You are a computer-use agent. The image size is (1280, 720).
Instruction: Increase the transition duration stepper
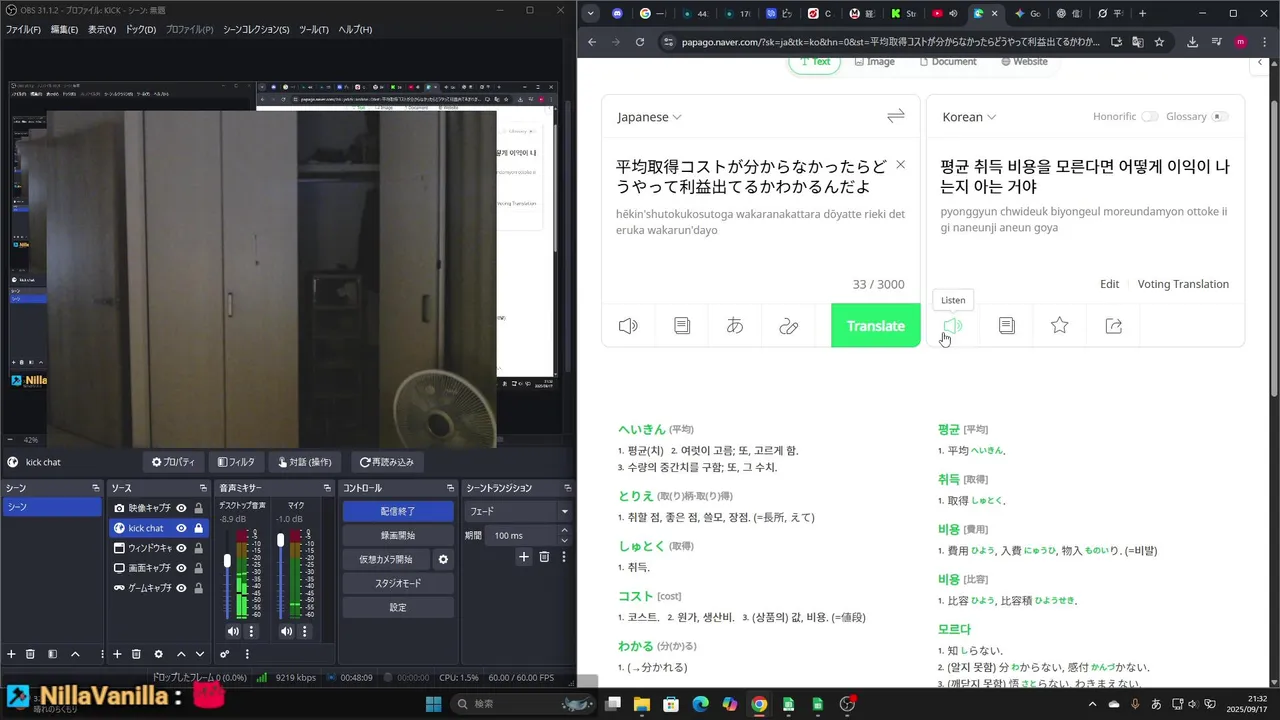point(565,532)
